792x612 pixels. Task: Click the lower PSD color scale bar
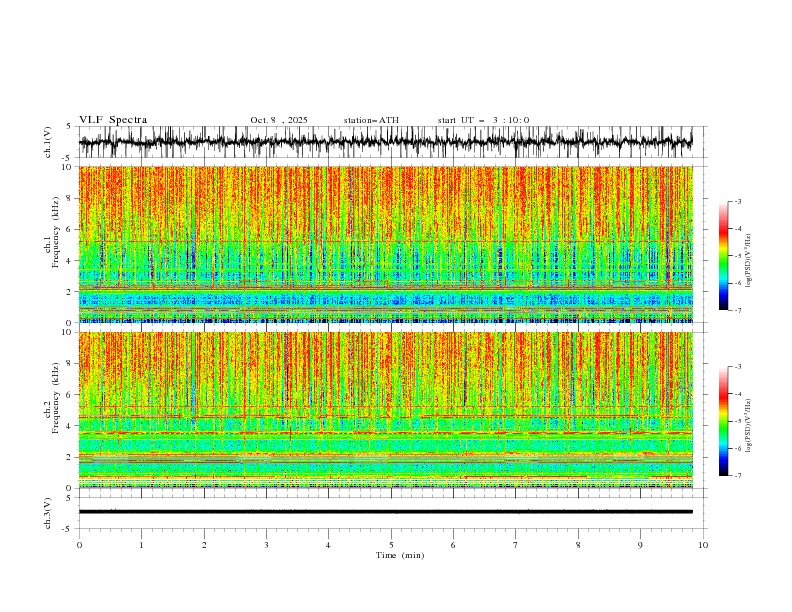[723, 421]
